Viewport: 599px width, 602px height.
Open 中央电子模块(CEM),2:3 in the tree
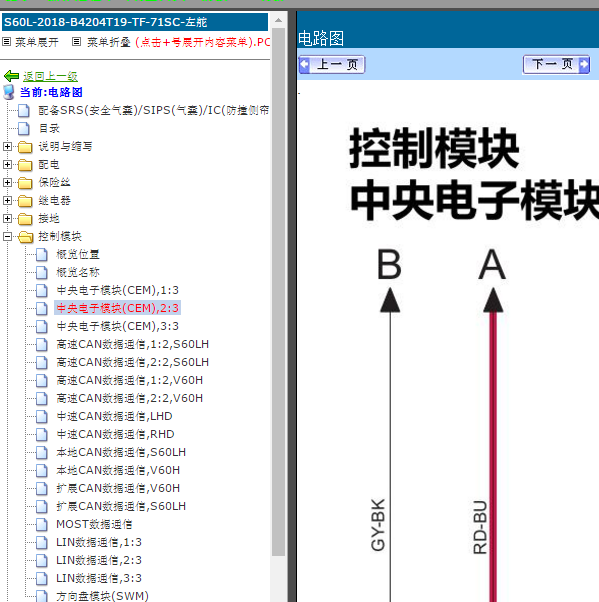(x=117, y=308)
